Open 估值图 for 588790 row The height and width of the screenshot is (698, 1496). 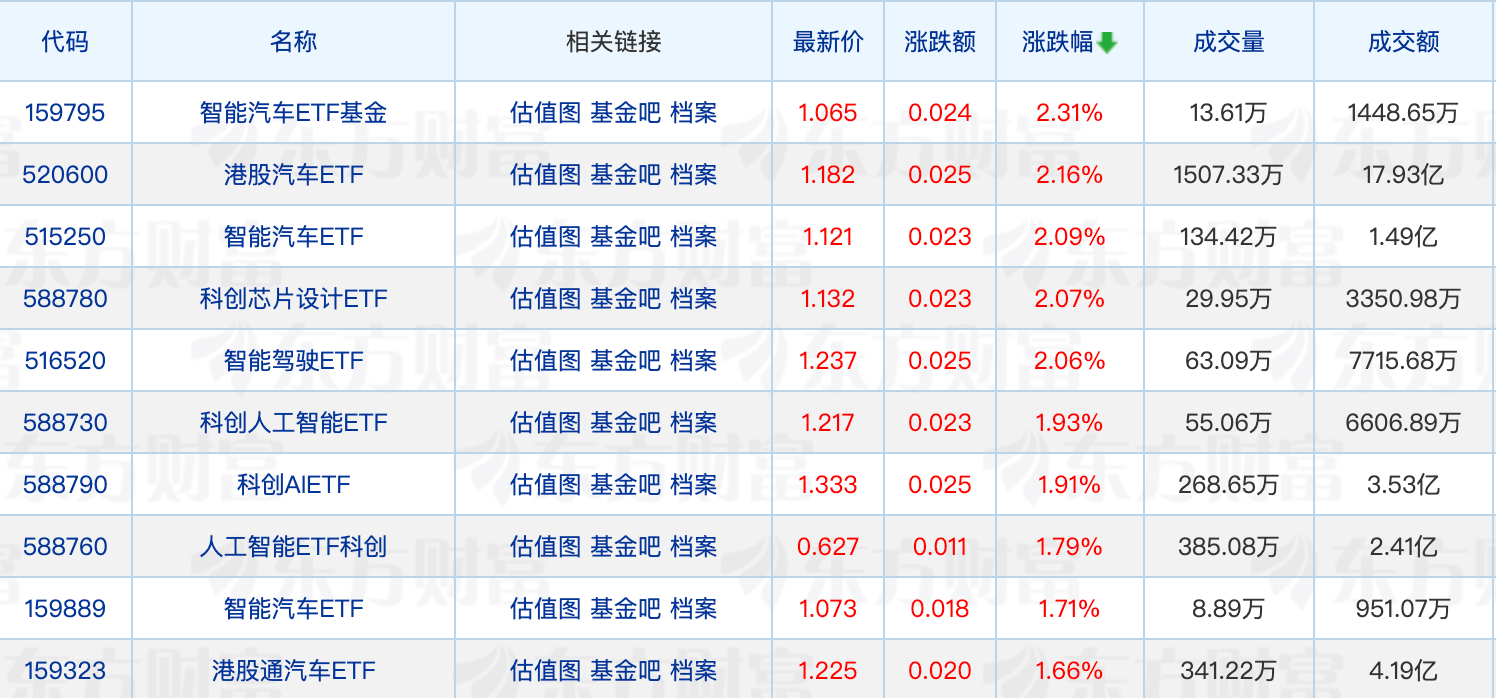[545, 485]
